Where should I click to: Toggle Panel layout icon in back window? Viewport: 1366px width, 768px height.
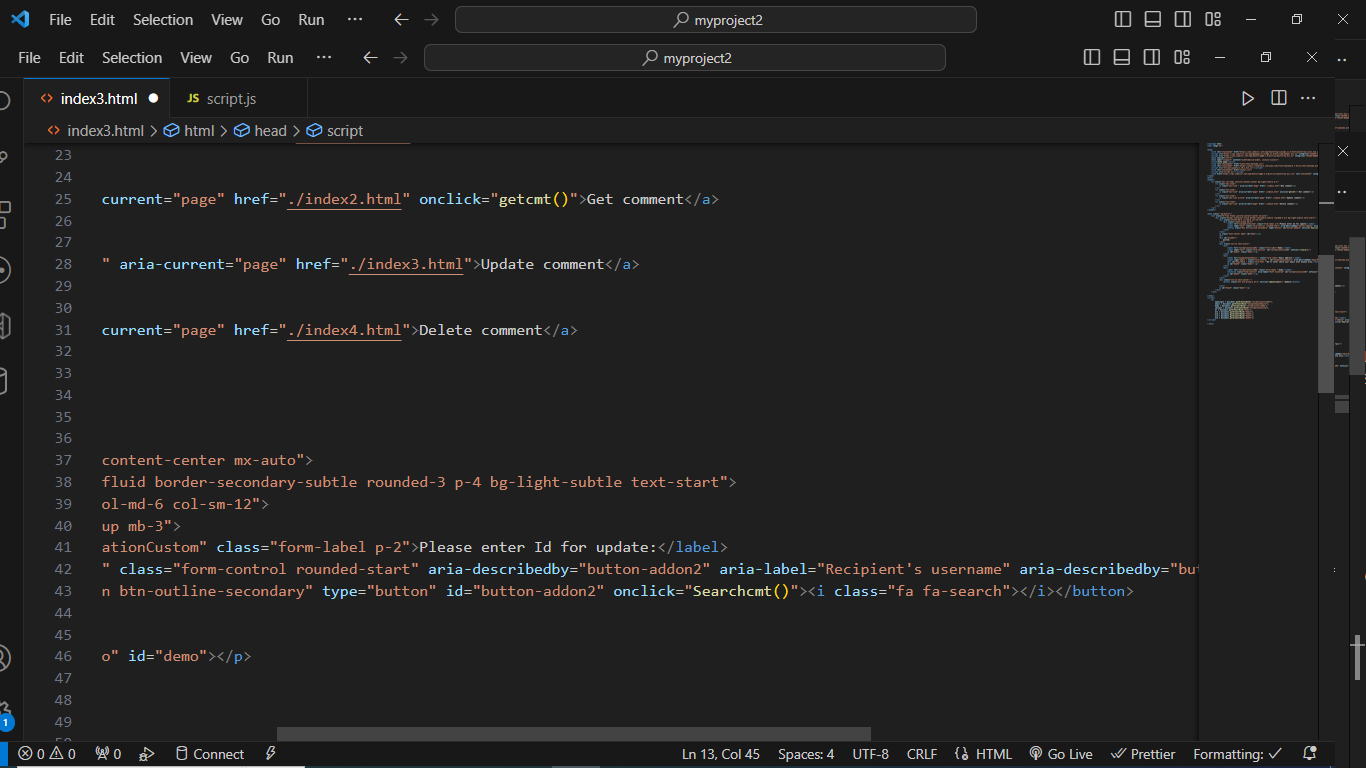tap(1153, 20)
